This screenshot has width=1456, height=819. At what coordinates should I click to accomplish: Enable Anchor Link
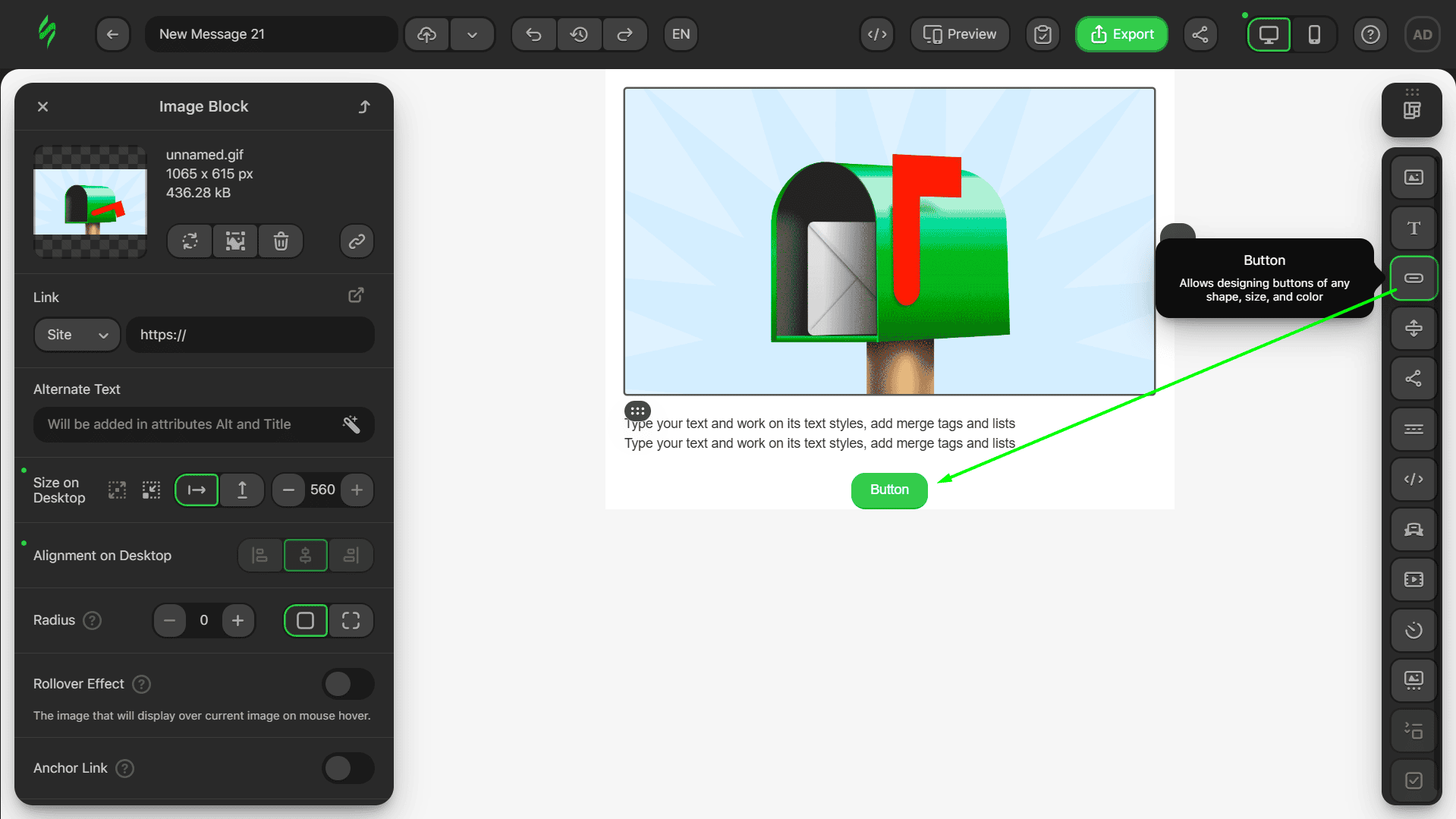[347, 767]
